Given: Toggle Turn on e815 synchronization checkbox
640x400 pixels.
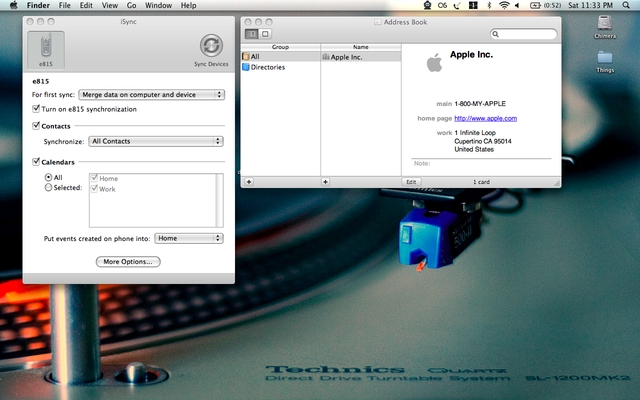Looking at the screenshot, I should pyautogui.click(x=36, y=109).
